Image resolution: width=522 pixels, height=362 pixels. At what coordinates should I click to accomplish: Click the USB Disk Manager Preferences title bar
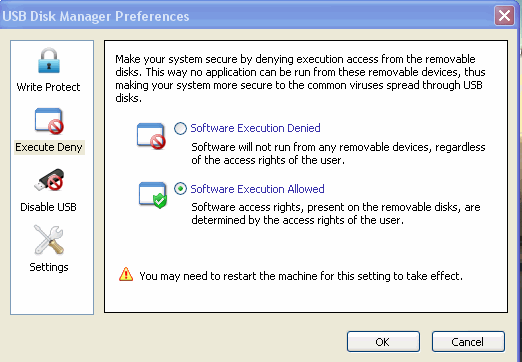(x=247, y=16)
